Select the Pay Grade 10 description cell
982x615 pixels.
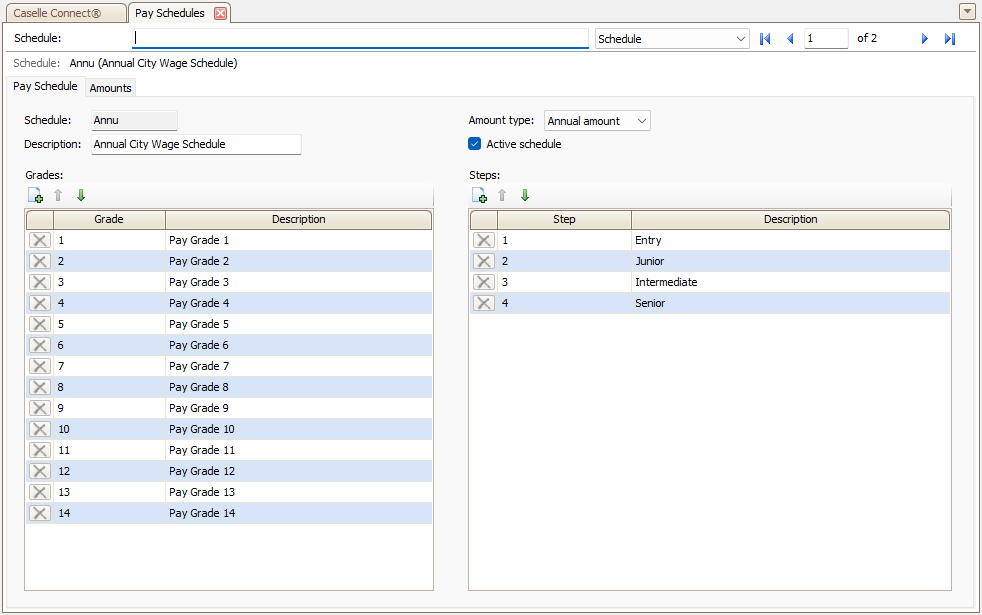(299, 429)
